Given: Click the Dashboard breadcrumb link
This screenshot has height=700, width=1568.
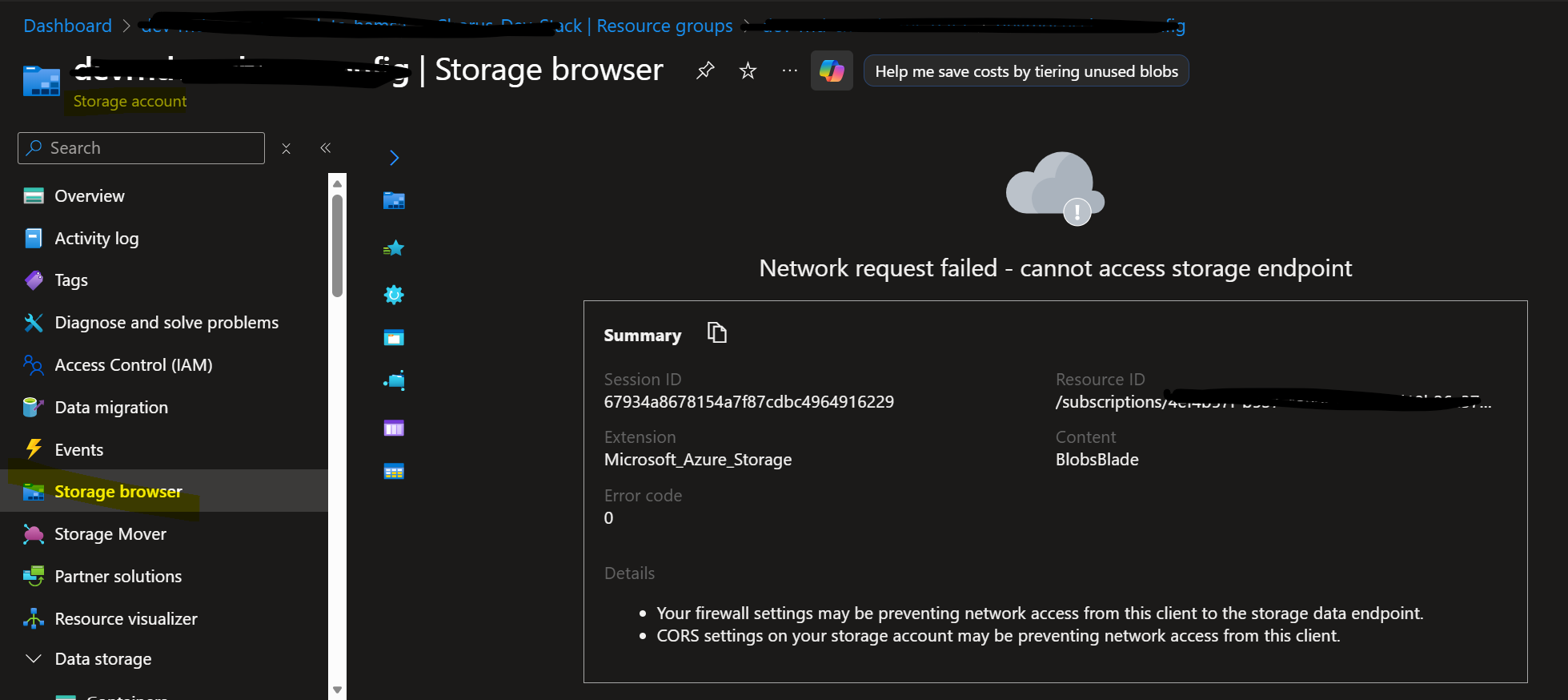Looking at the screenshot, I should click(67, 26).
